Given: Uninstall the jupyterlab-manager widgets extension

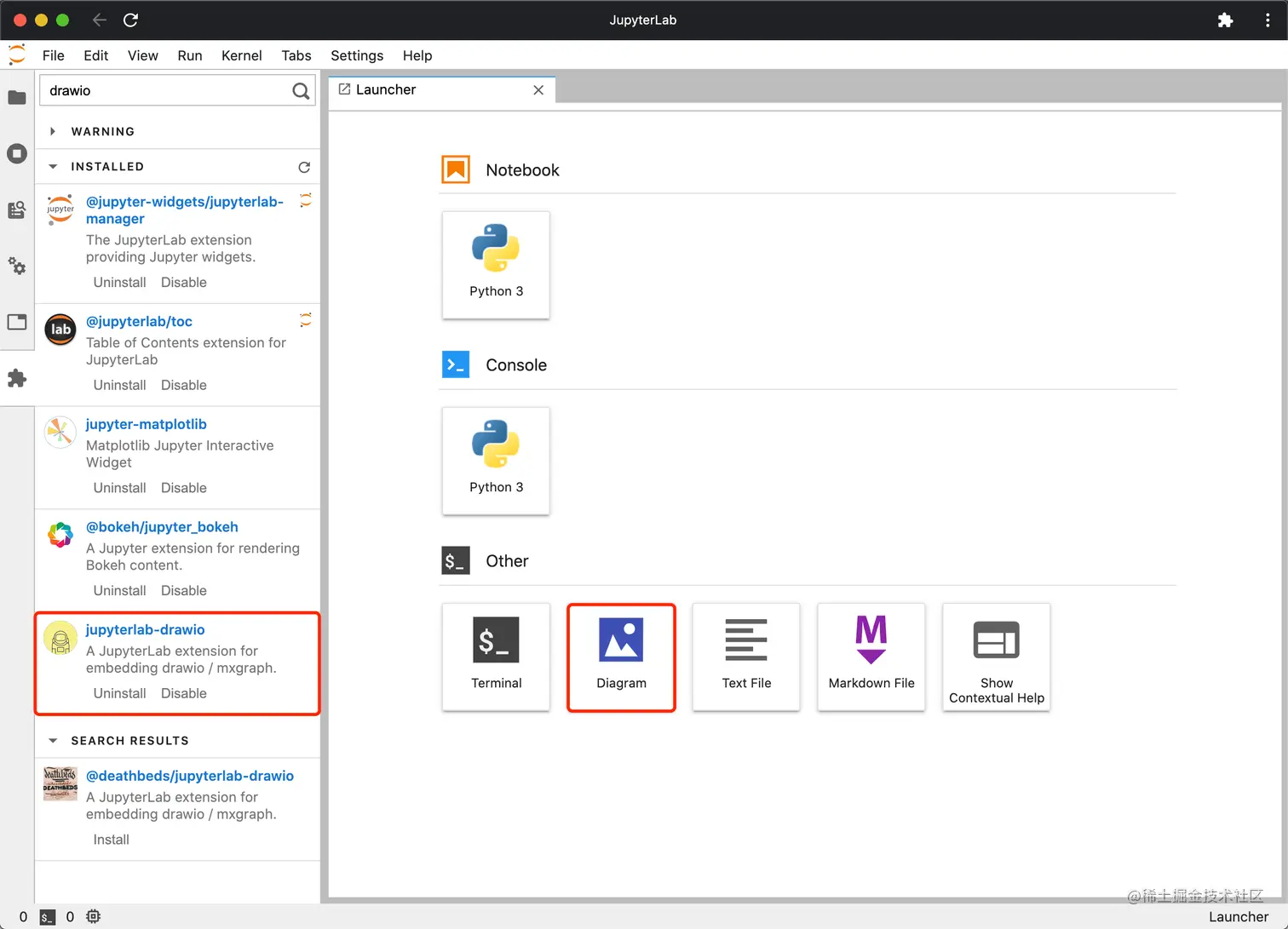Looking at the screenshot, I should 120,283.
